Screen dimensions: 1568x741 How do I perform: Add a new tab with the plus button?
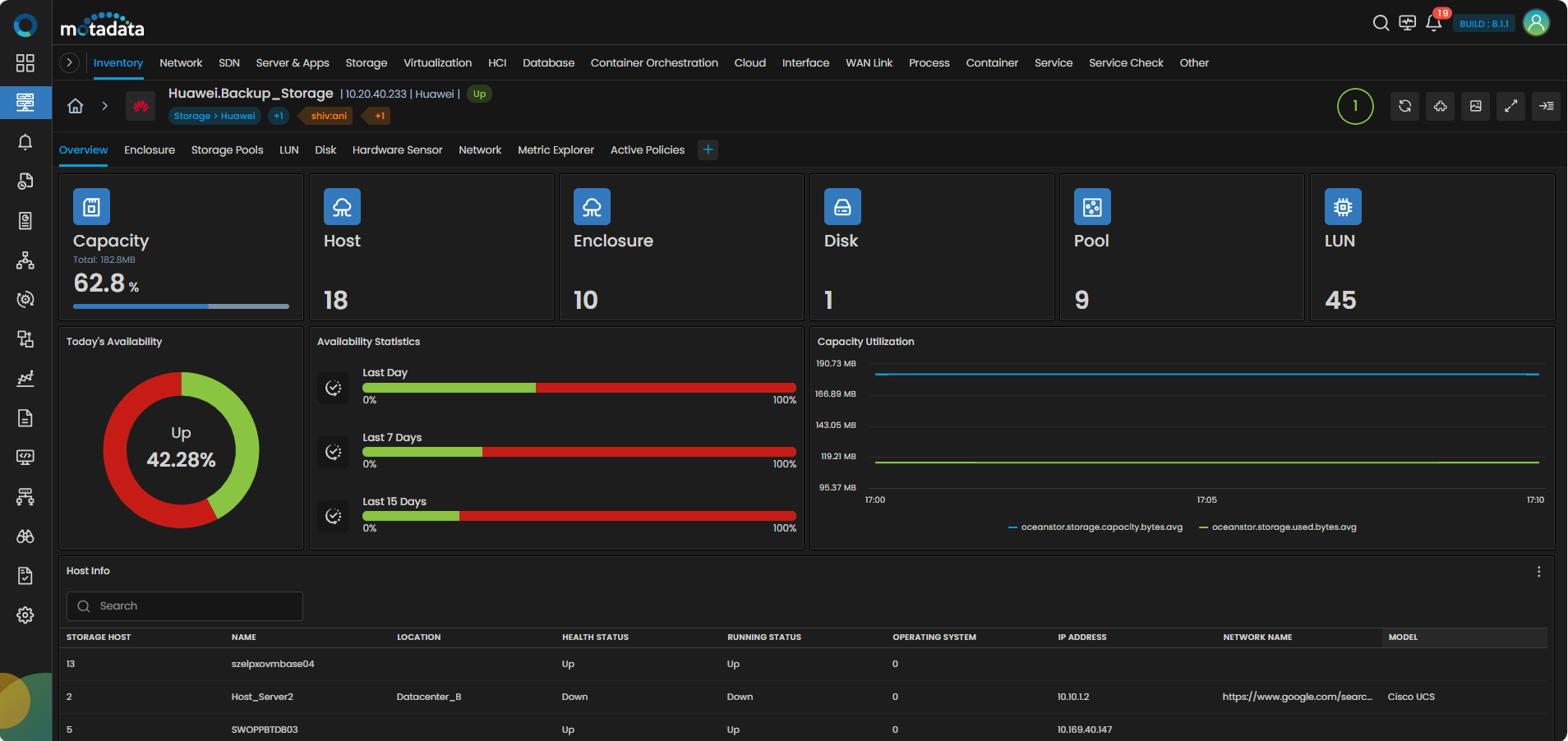(x=708, y=150)
